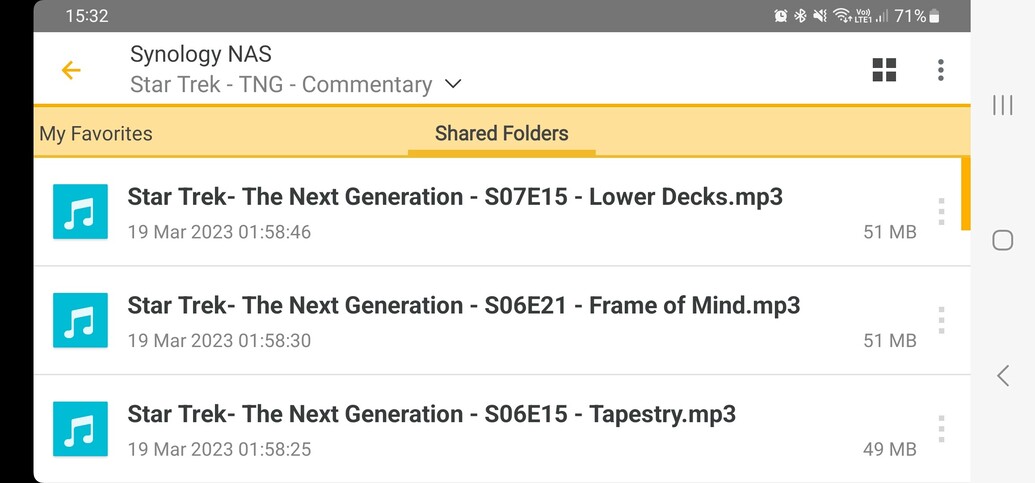This screenshot has width=1035, height=483.
Task: Tap the Synology NAS title
Action: coord(201,54)
